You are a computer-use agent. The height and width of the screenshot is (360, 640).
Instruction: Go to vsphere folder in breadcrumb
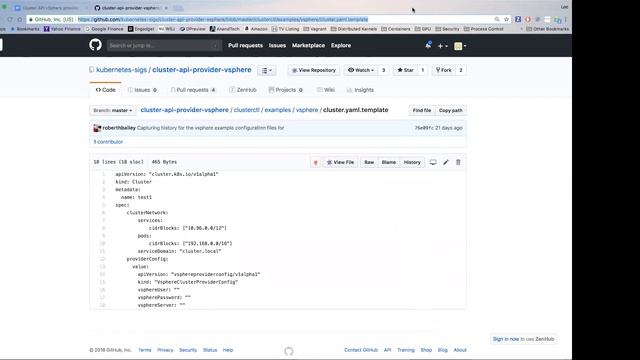point(307,110)
